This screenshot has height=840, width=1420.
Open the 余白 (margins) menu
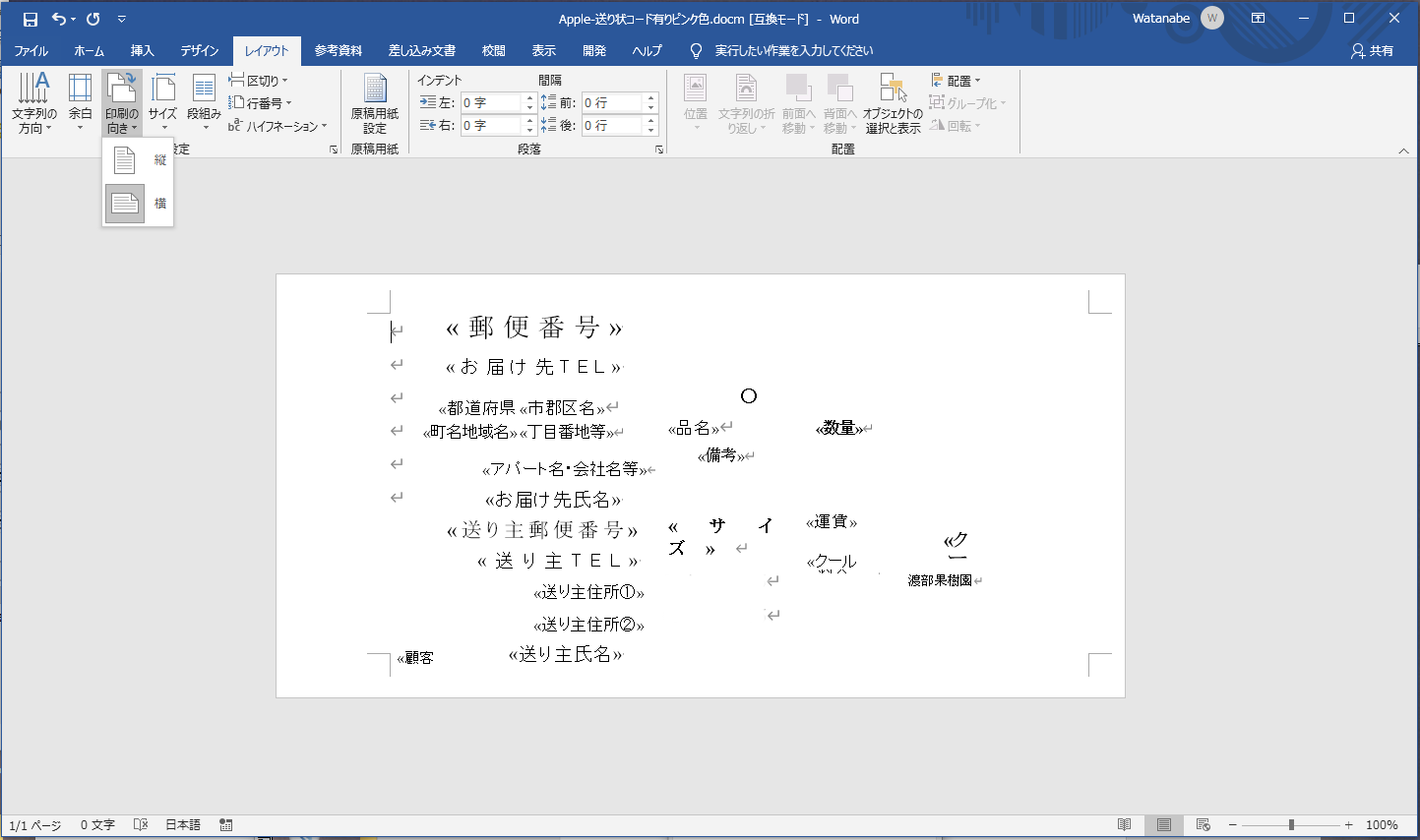[81, 103]
